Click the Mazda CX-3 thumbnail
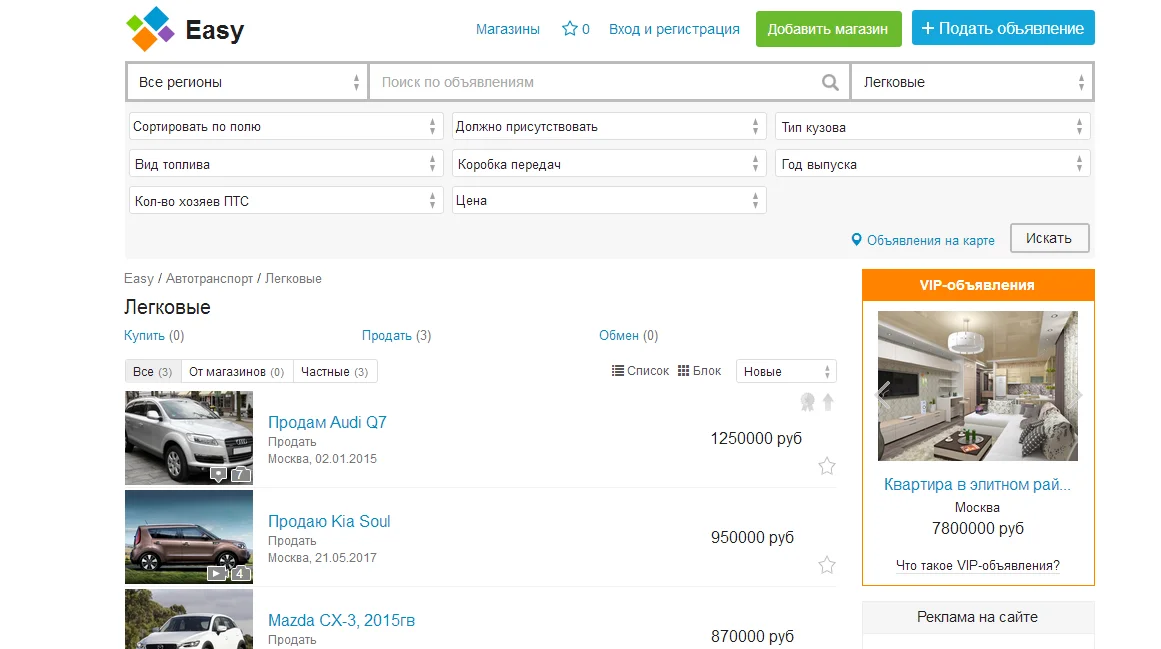 point(189,619)
